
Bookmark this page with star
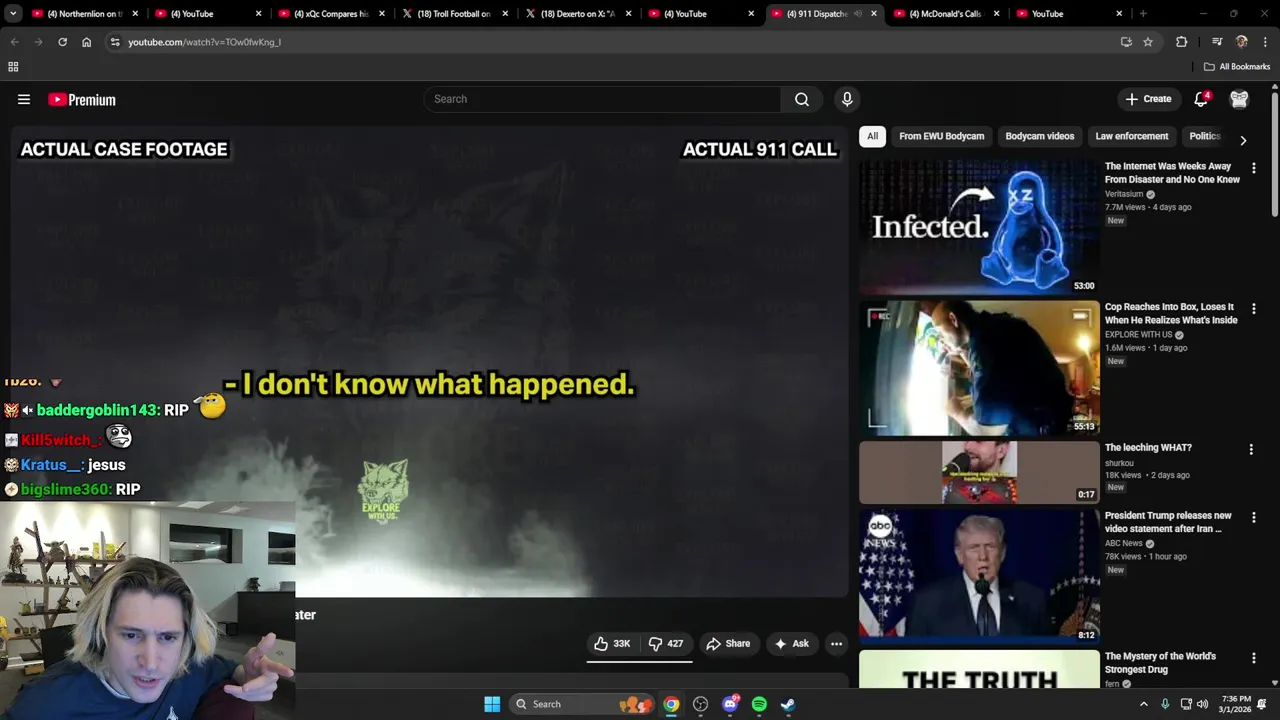coord(1148,42)
